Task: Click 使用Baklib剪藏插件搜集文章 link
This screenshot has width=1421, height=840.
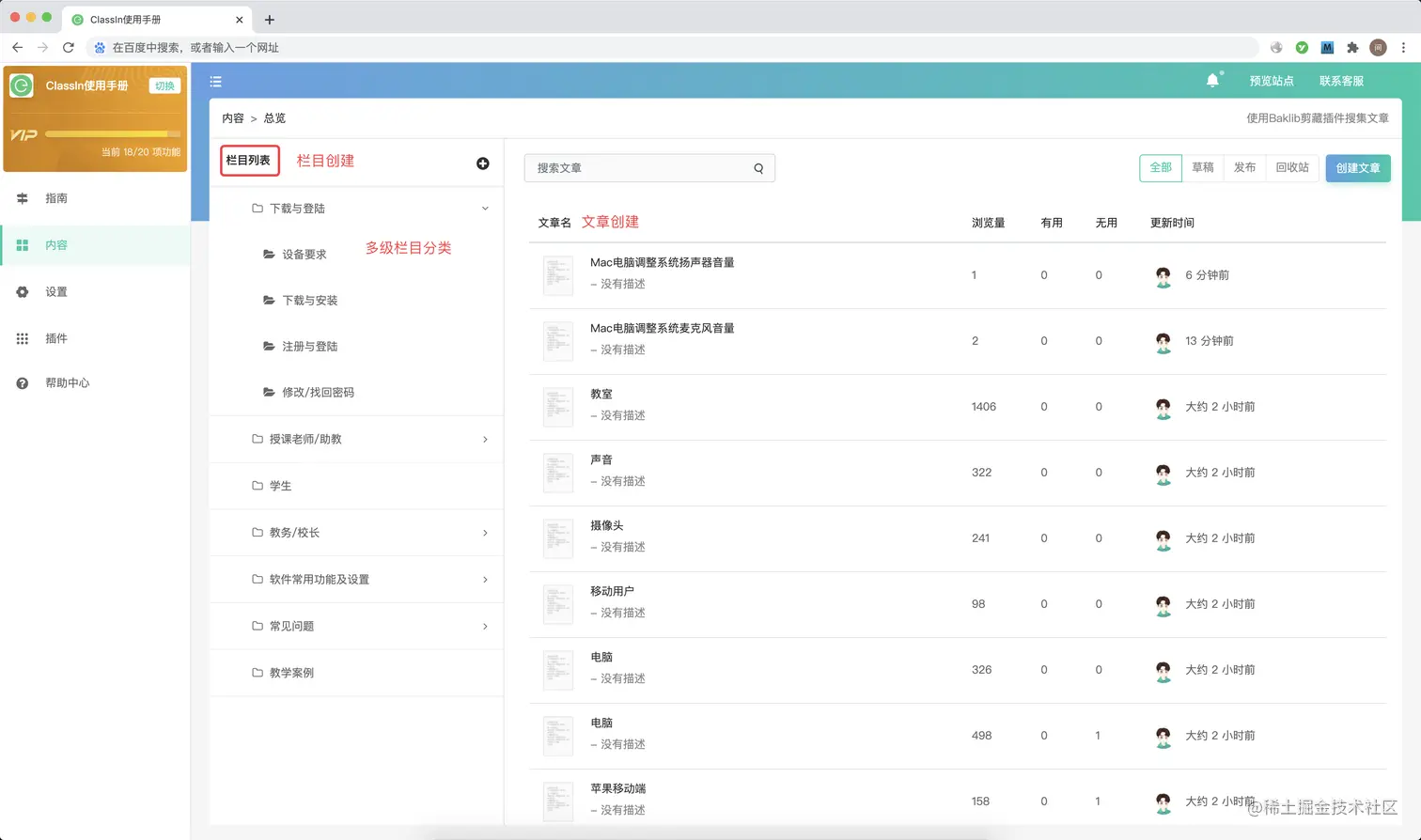Action: point(1318,118)
